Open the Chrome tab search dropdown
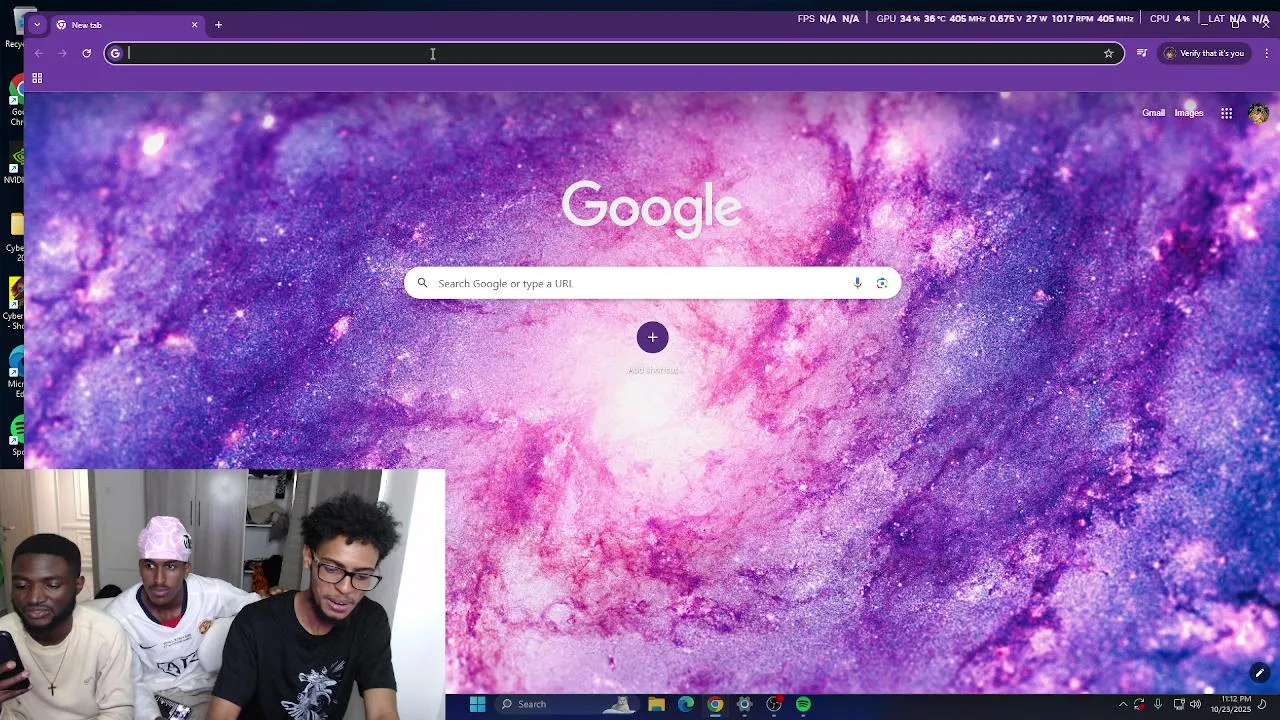Viewport: 1280px width, 720px height. coord(37,24)
